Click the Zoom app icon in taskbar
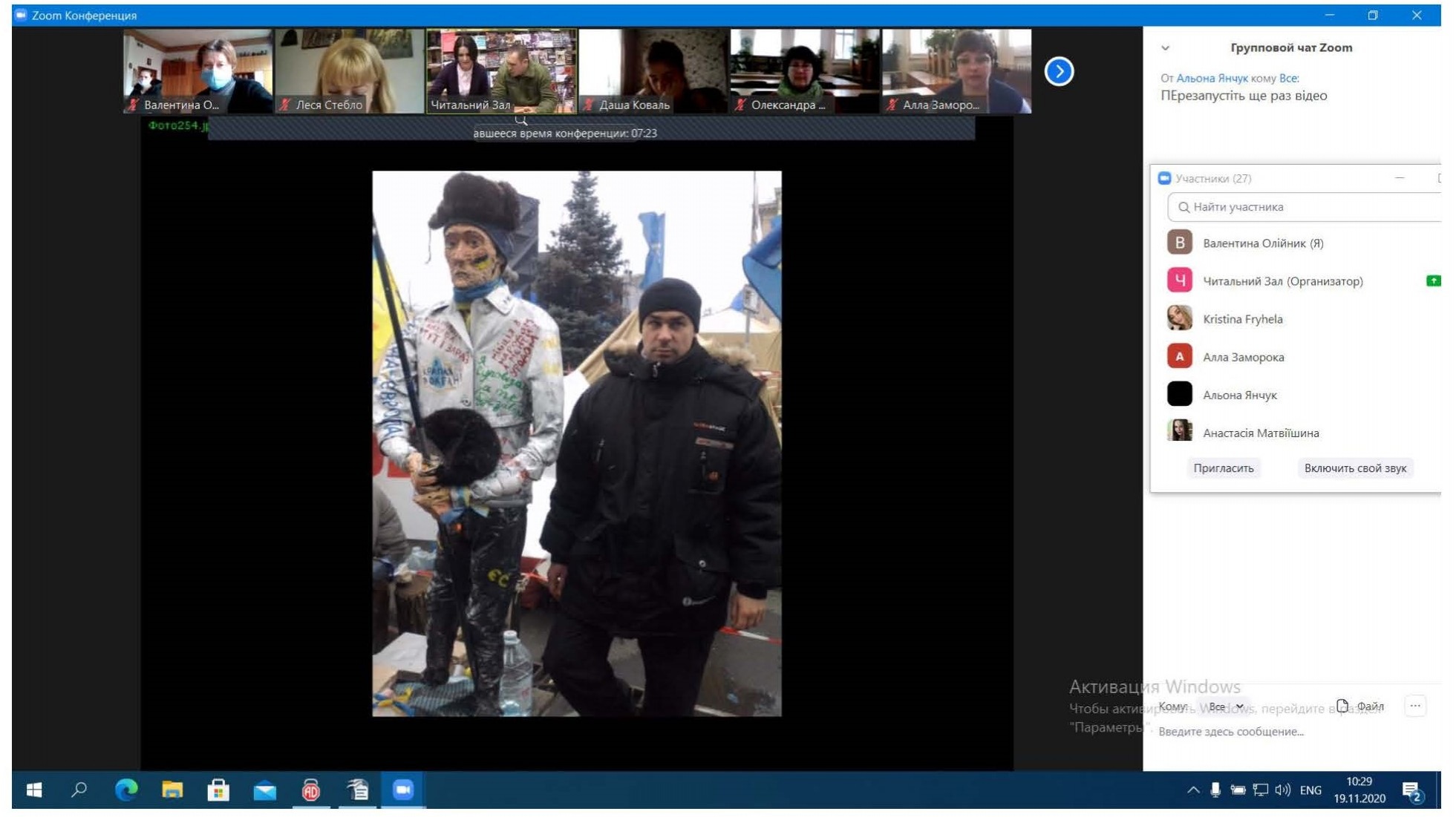This screenshot has width=1456, height=817. point(402,790)
